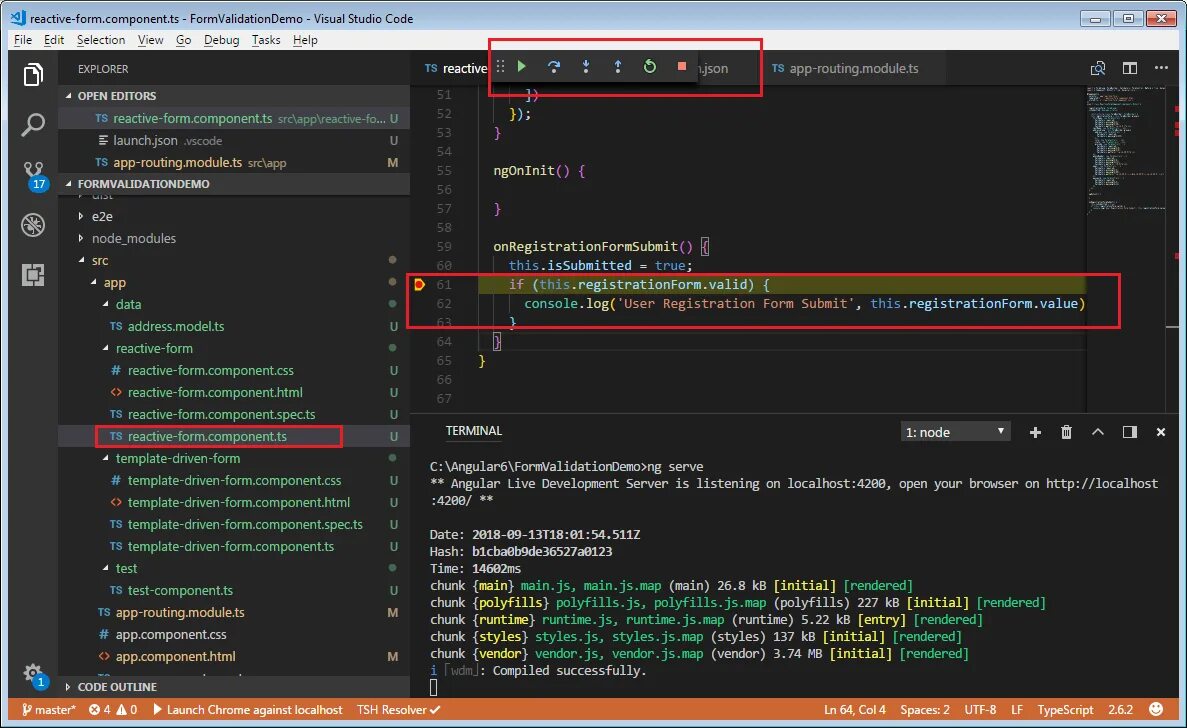This screenshot has width=1187, height=728.
Task: Split the editor using the split icon
Action: pos(1129,67)
